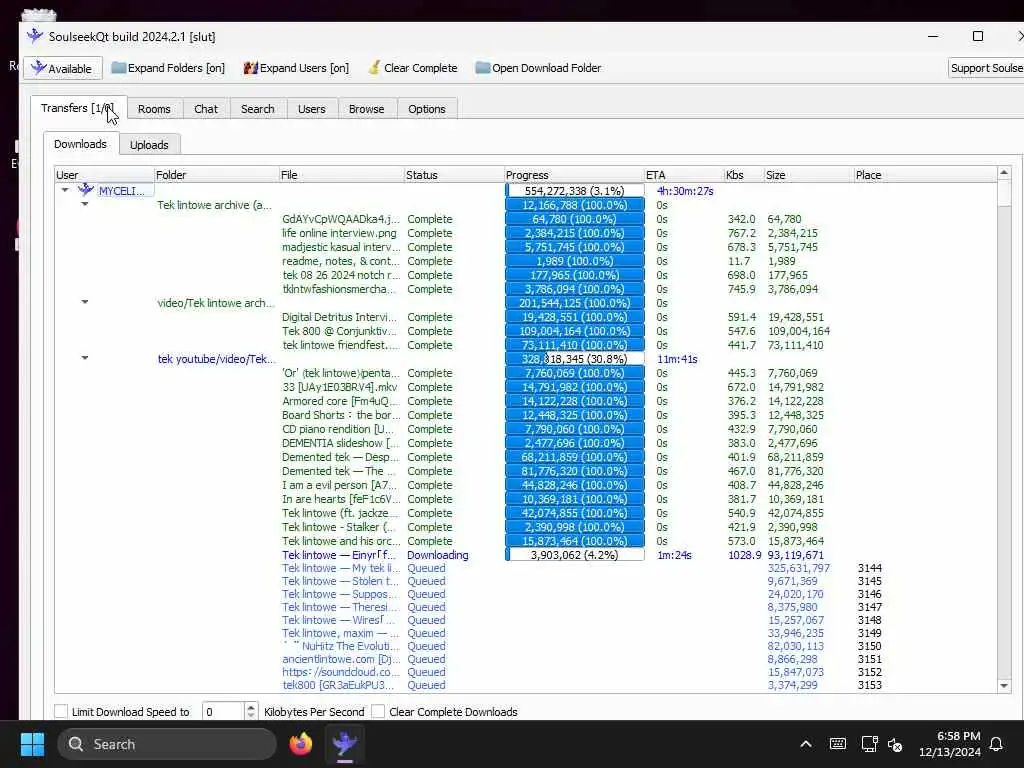Click the MYCELI user bird icon
Screen dimensions: 1024x768
tap(86, 190)
